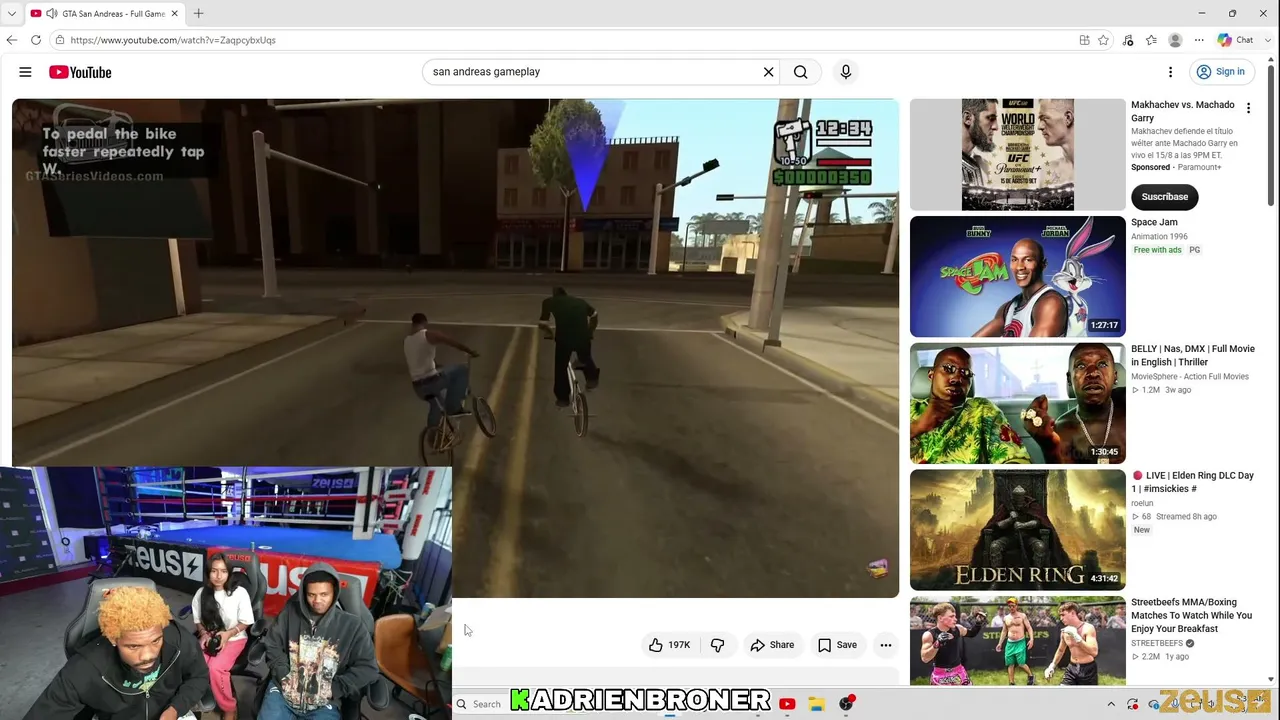This screenshot has height=720, width=1280.
Task: Click the Suscribase ad button
Action: point(1164,197)
